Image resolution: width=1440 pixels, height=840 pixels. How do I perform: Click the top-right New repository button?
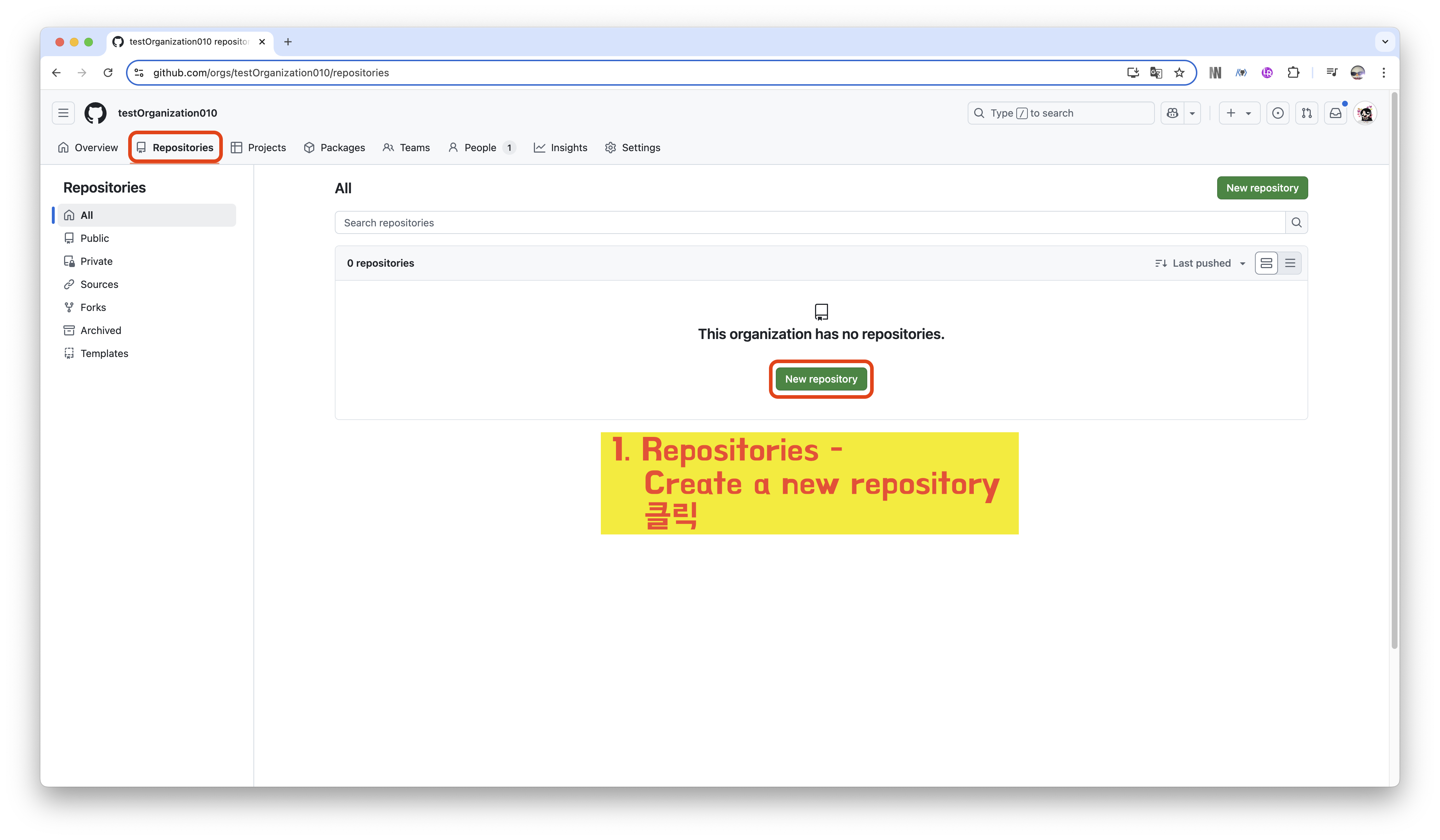(1262, 188)
